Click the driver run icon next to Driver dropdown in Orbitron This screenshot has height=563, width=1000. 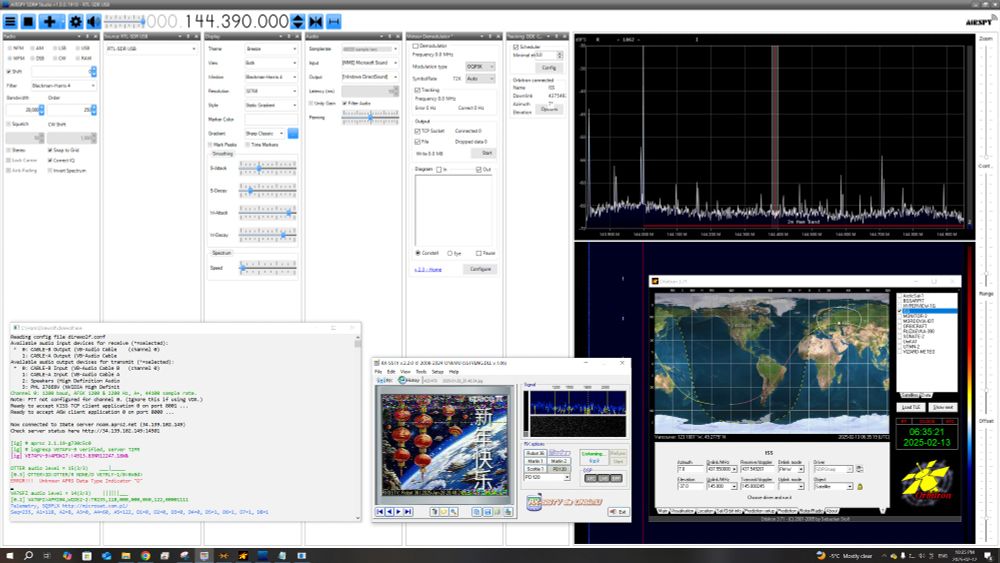click(x=859, y=469)
